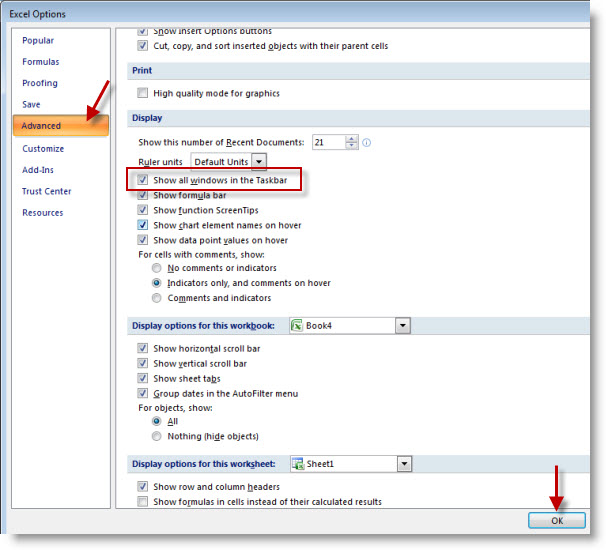Toggle Show data point values on hover
Screen dimensions: 606x550
coord(143,240)
